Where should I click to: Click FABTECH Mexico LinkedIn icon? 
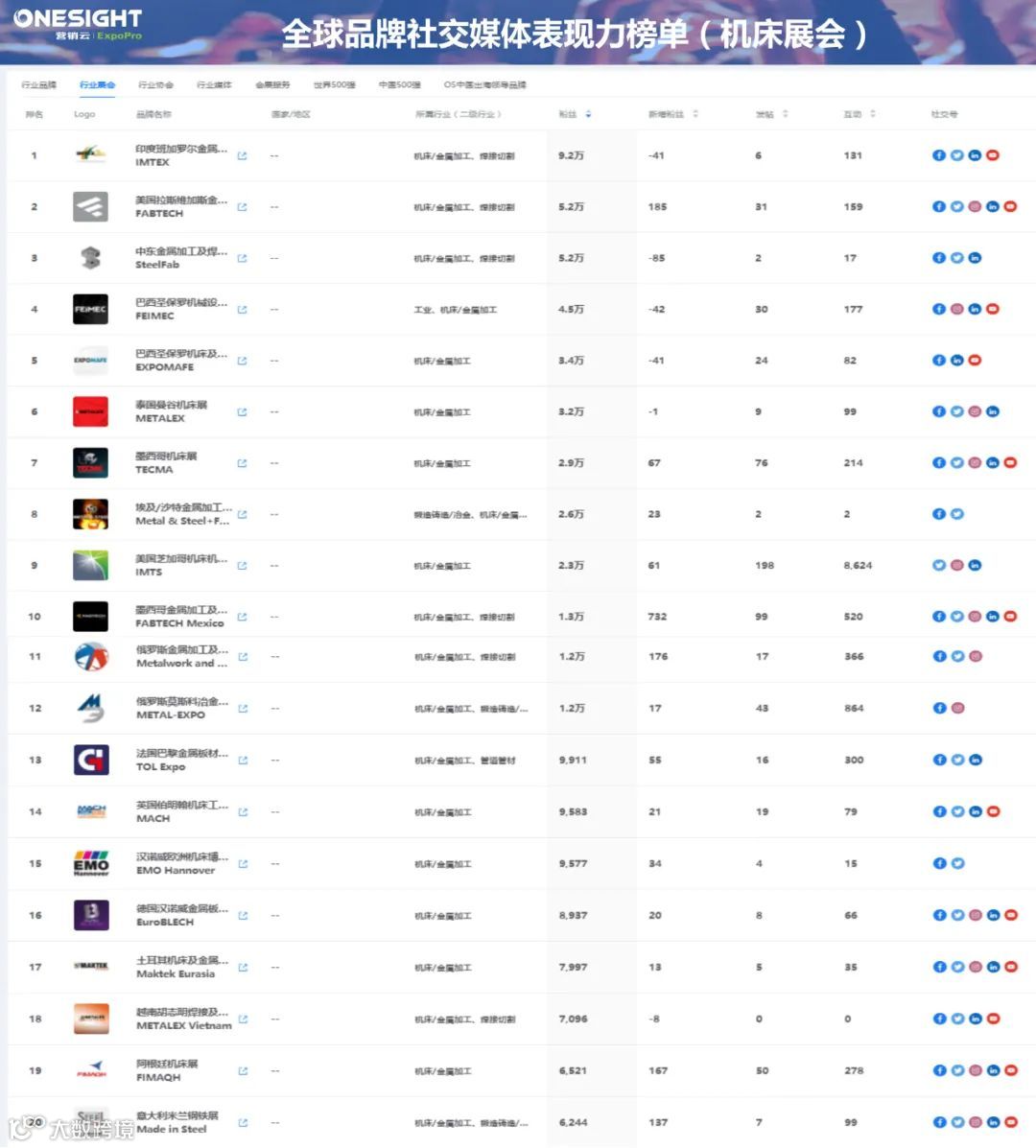pos(993,617)
